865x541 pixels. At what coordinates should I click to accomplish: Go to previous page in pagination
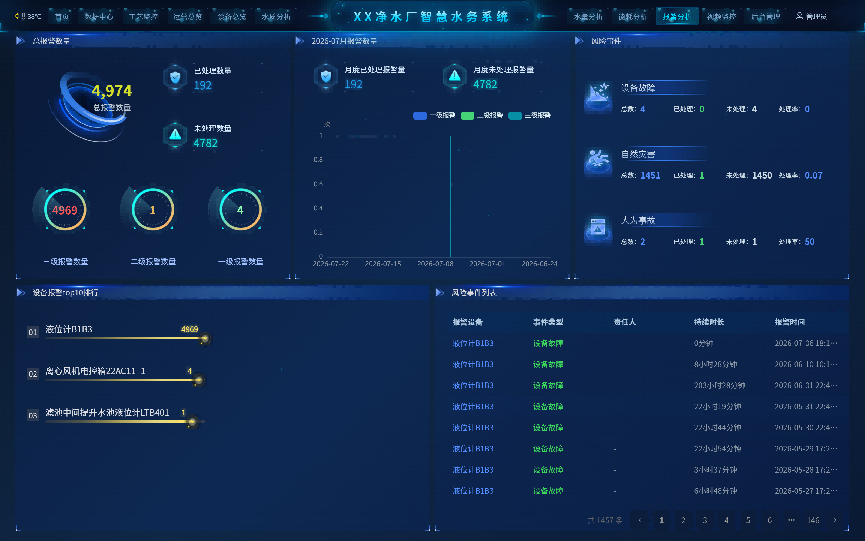point(640,520)
